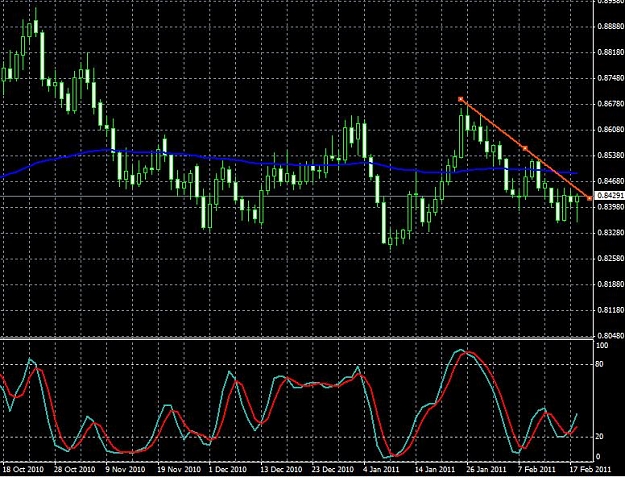Click the 4 Jan 2011 date label
This screenshot has width=625, height=477.
tap(383, 469)
